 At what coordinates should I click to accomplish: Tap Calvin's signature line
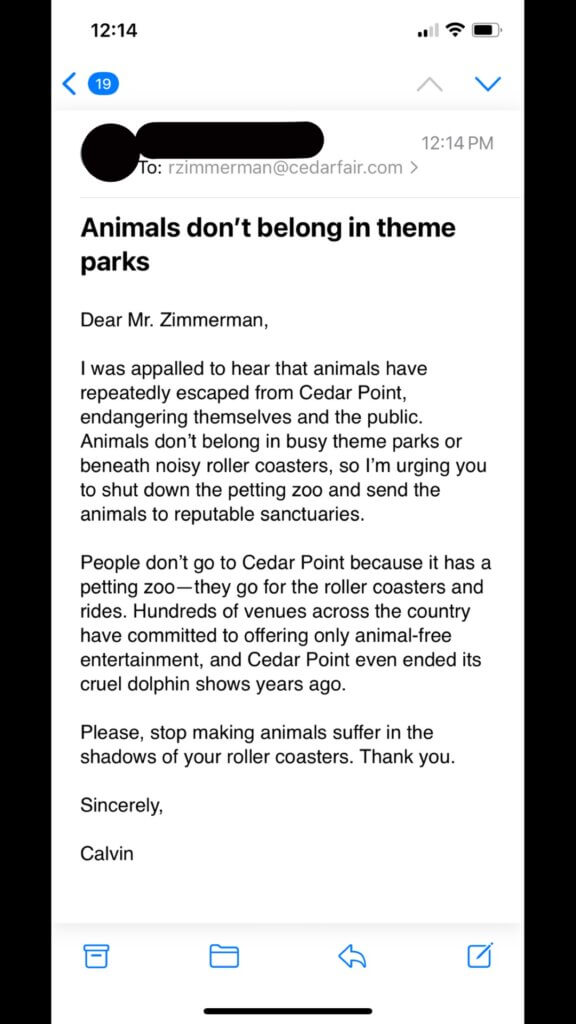coord(106,853)
